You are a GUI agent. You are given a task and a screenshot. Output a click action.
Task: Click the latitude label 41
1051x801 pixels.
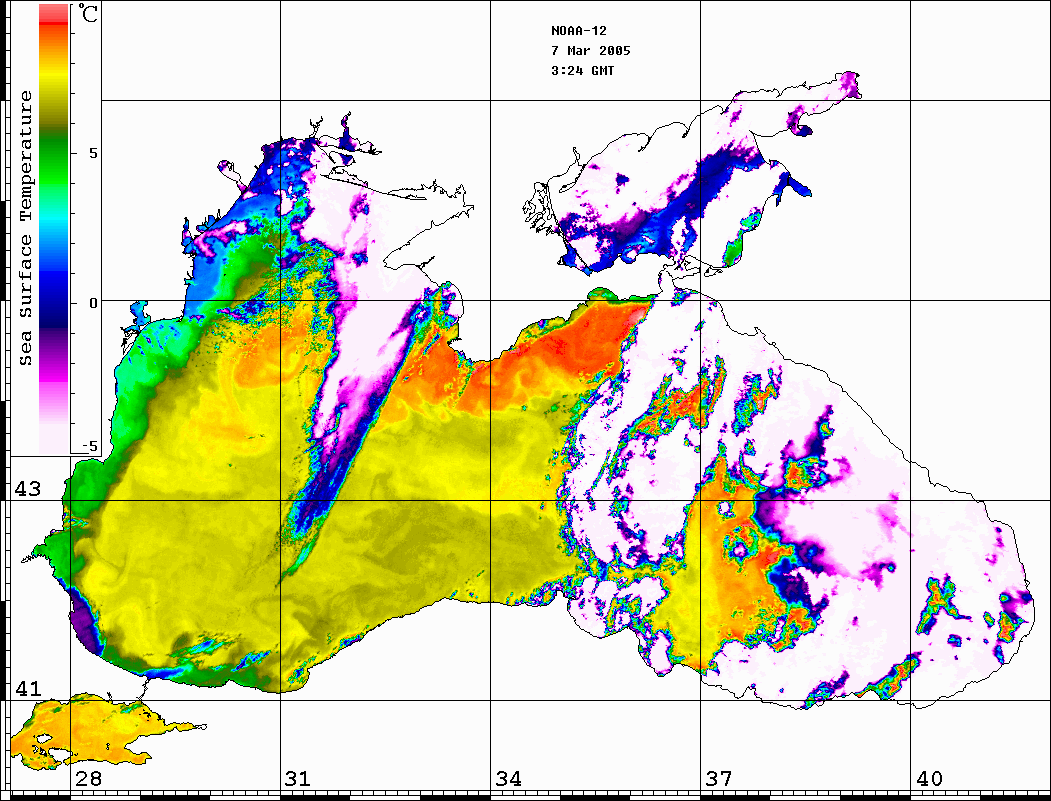[x=27, y=688]
